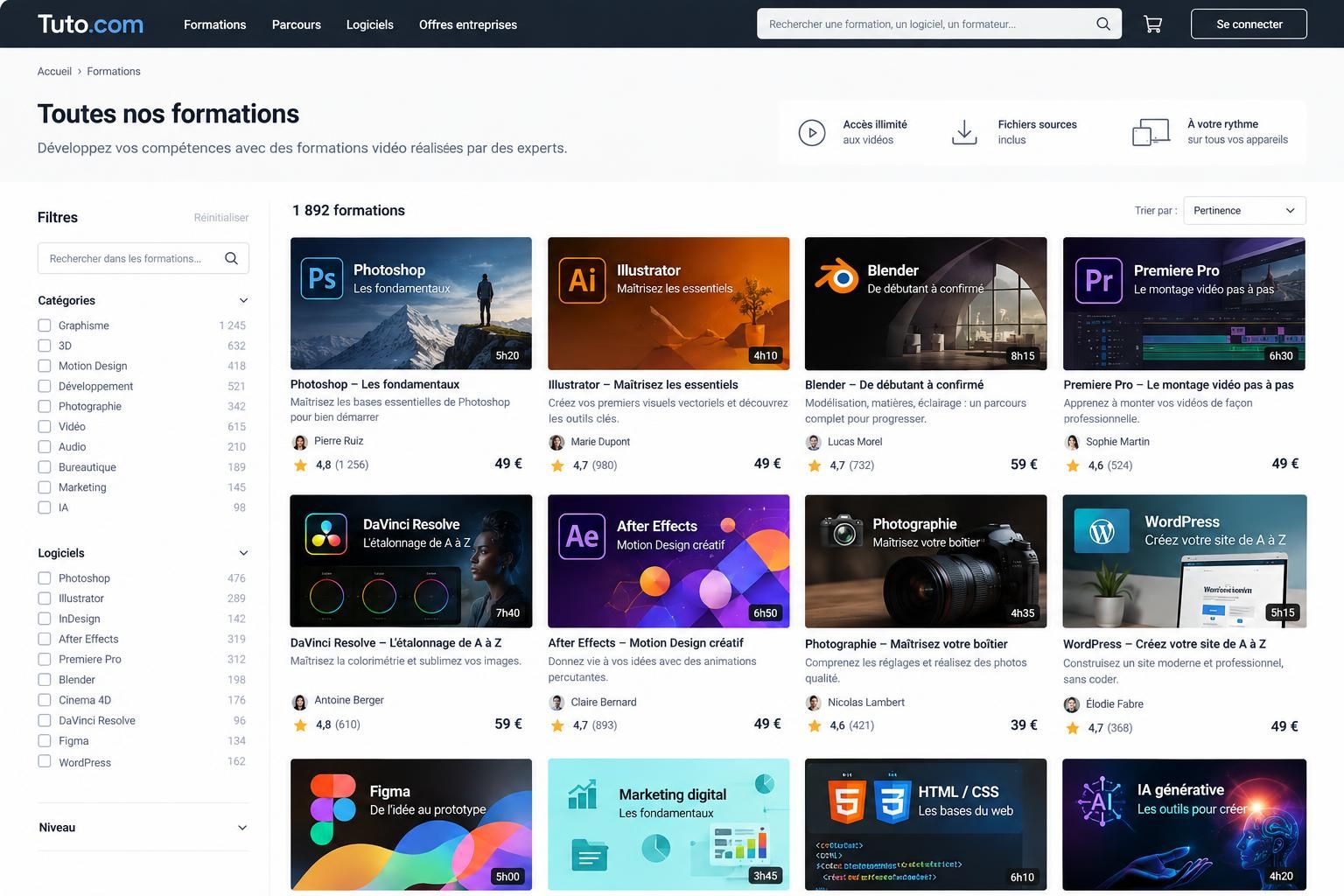Open the shopping cart icon

coord(1152,24)
